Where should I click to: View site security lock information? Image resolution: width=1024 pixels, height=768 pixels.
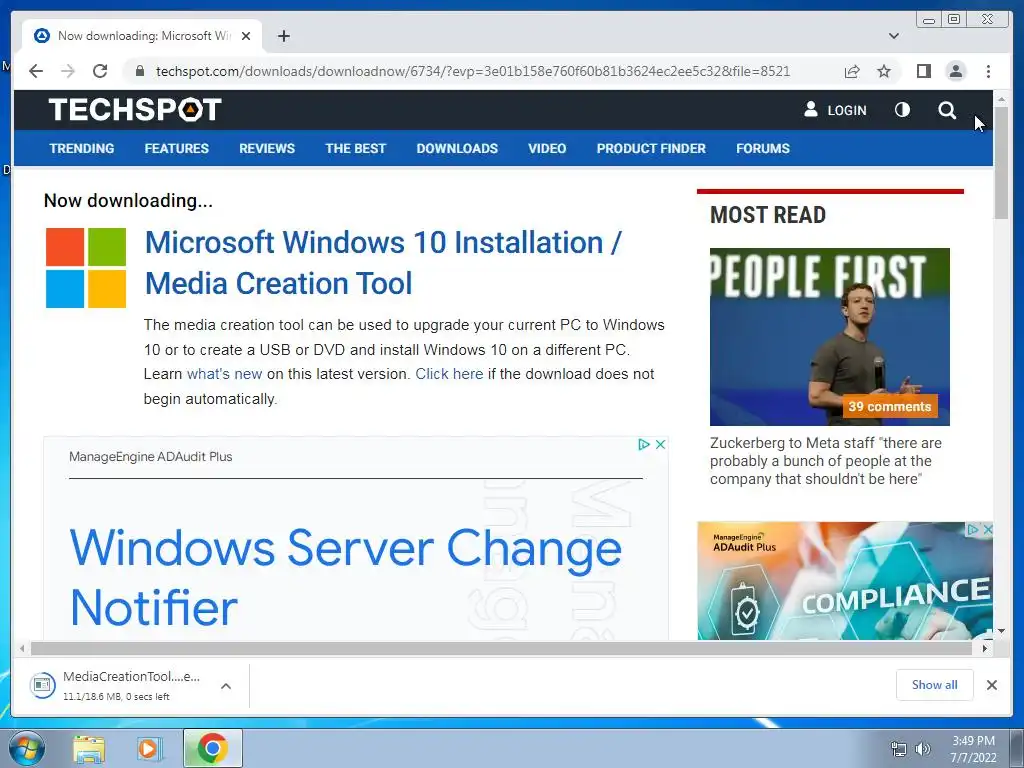tap(140, 71)
